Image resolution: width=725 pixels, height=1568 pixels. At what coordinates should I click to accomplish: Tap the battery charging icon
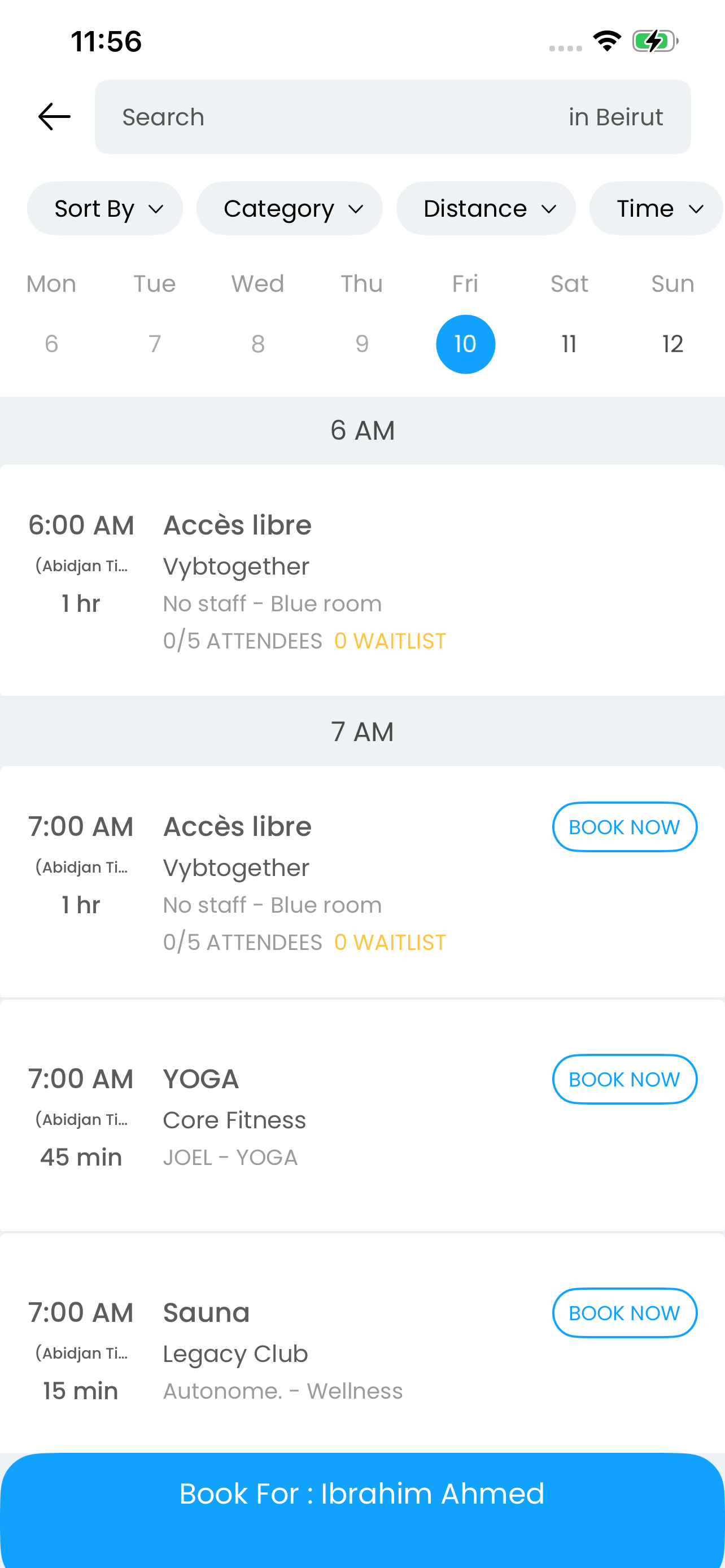tap(655, 41)
